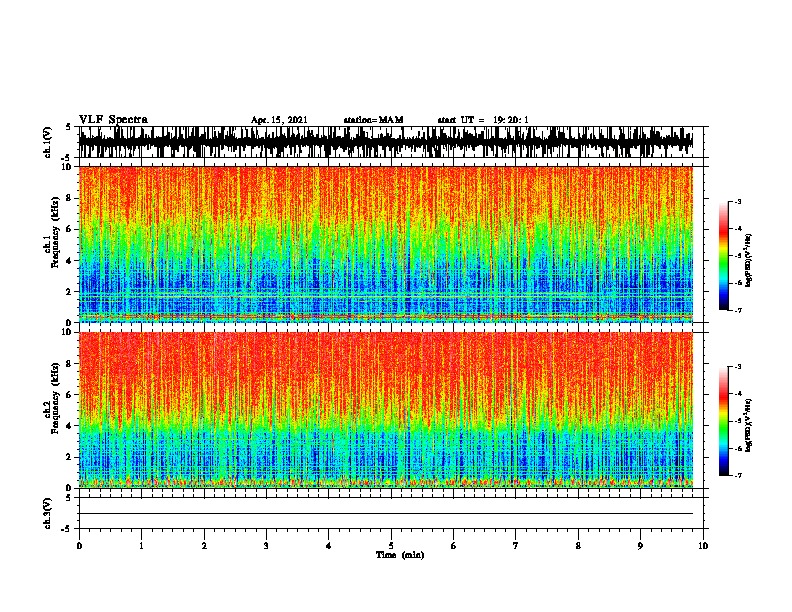Click time axis tick label 0

point(79,546)
